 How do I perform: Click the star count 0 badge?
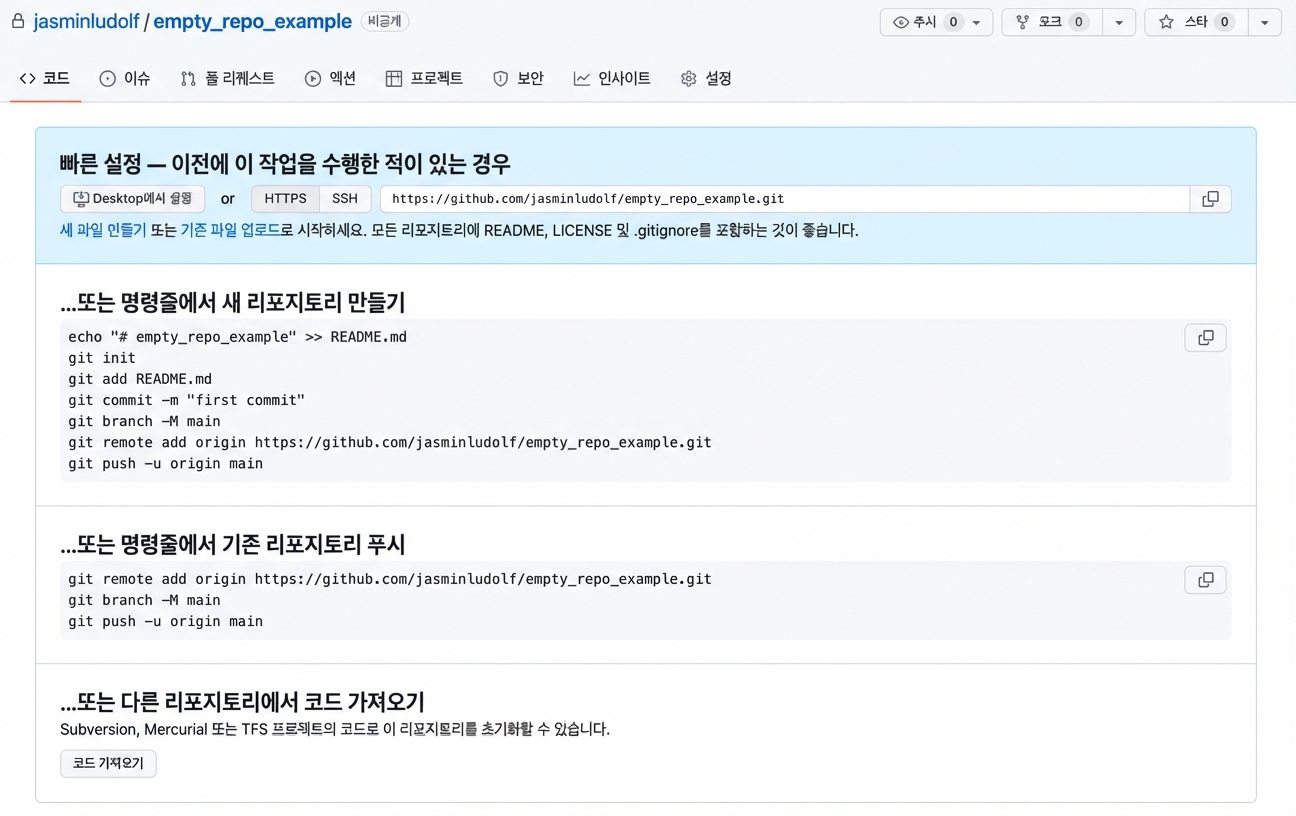coord(1225,22)
